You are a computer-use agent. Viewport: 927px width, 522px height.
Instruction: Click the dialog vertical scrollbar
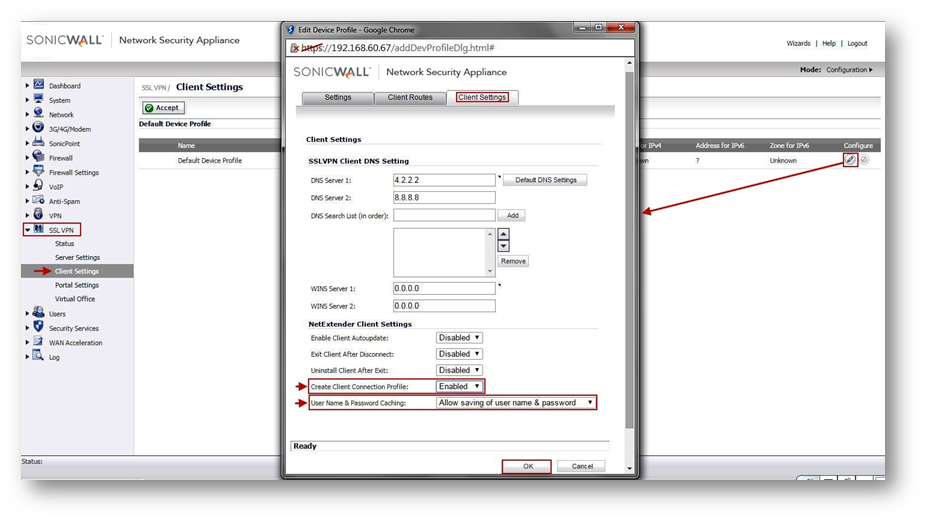[x=629, y=248]
